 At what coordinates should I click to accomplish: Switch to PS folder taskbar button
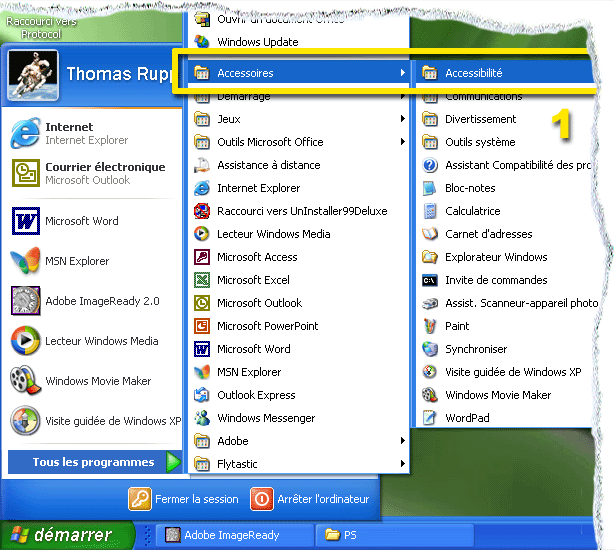pyautogui.click(x=395, y=535)
